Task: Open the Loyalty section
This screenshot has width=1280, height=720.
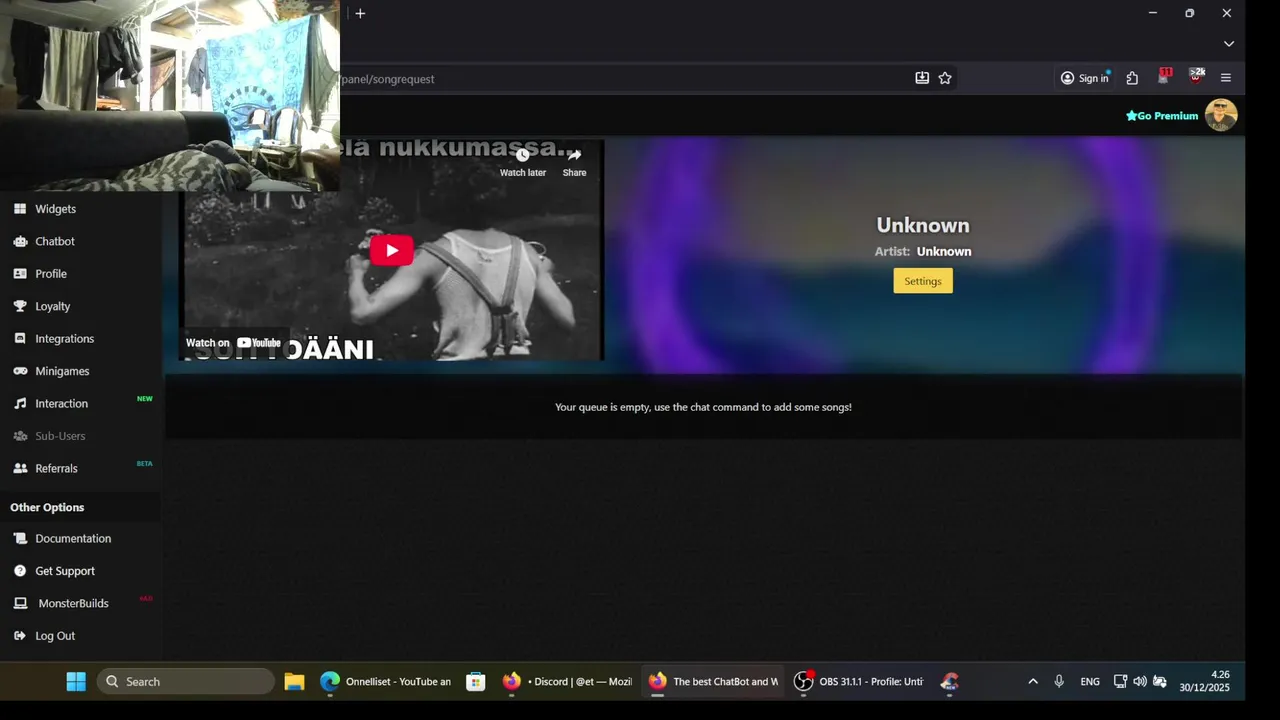Action: pyautogui.click(x=52, y=306)
